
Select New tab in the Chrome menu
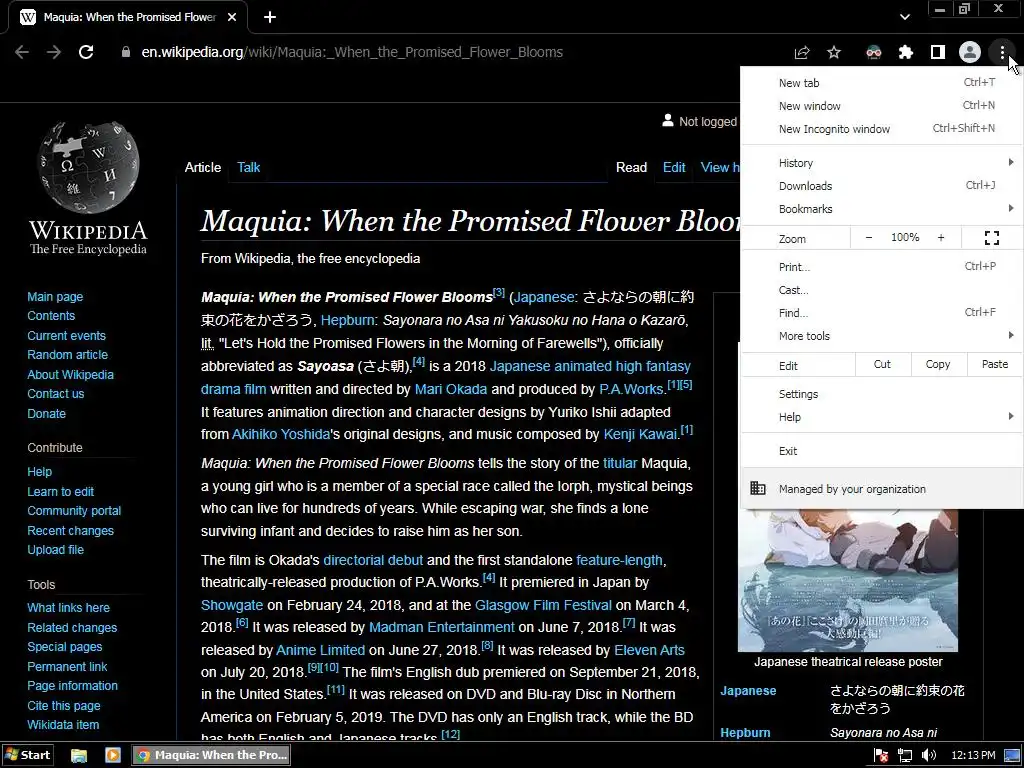[882, 83]
